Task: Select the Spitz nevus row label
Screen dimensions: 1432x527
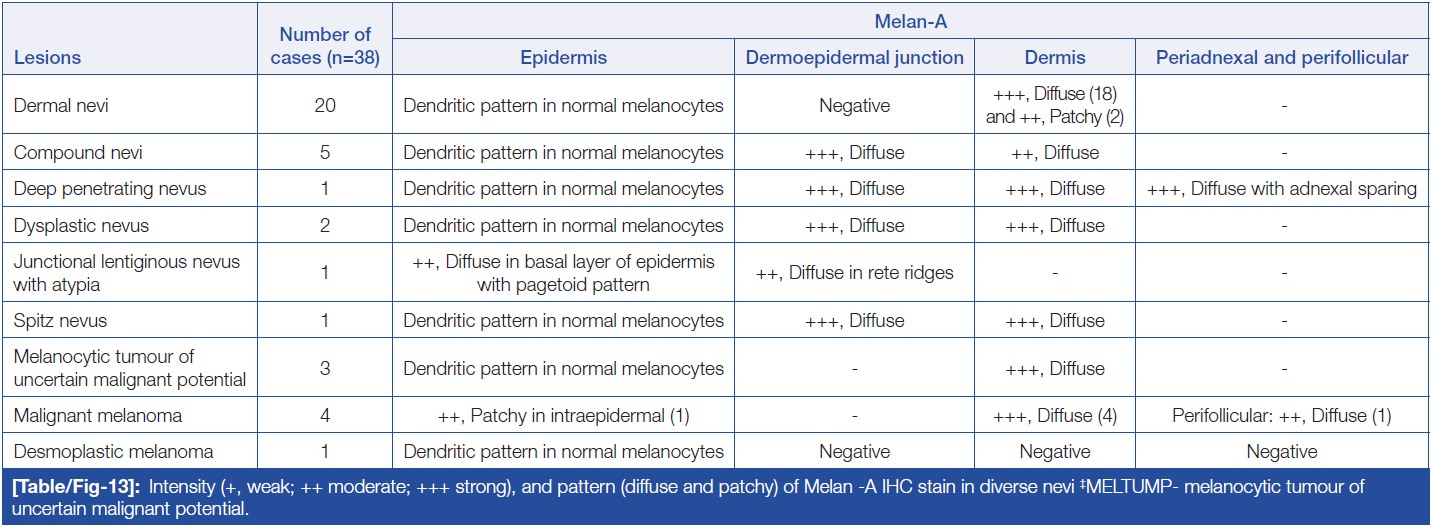Action: [60, 320]
